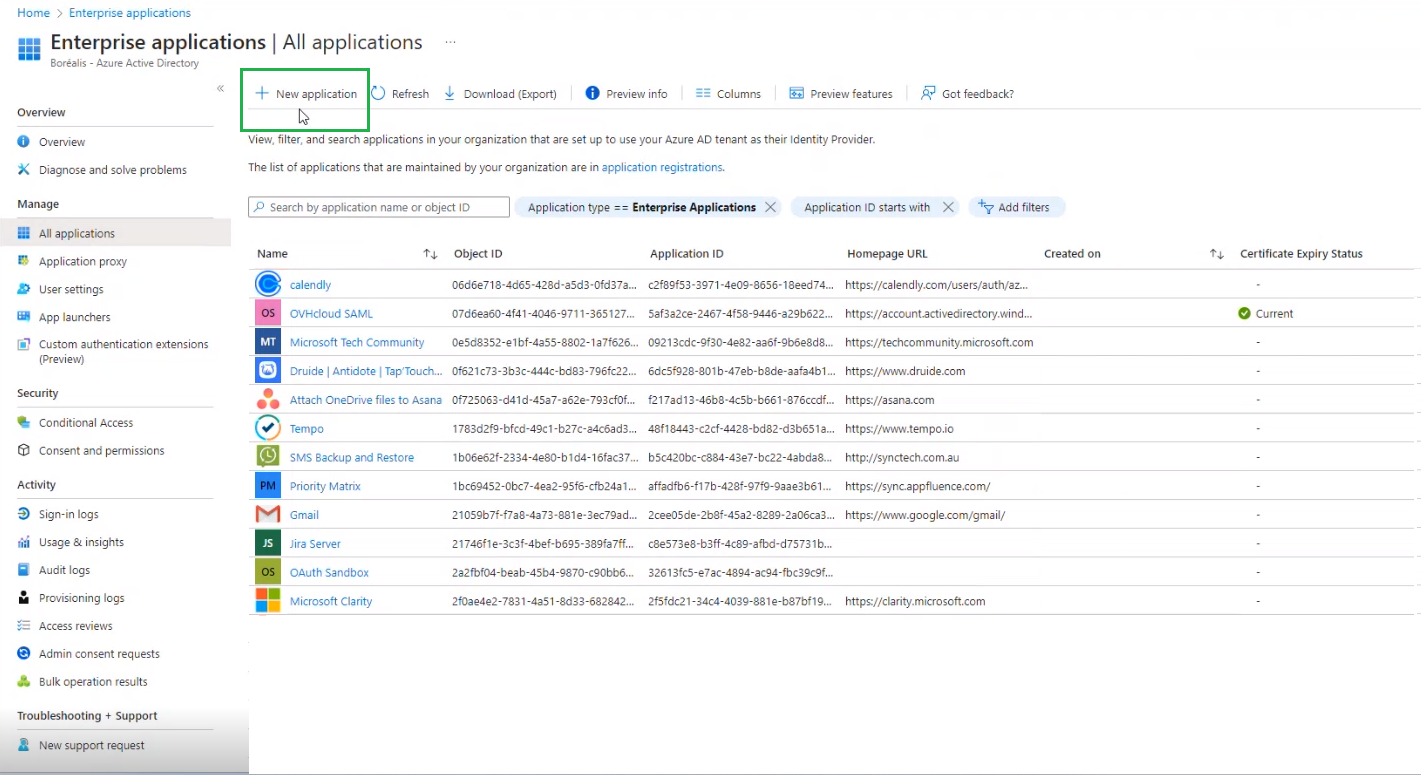Click the Home breadcrumb link
Viewport: 1421px width, 776px height.
point(33,13)
